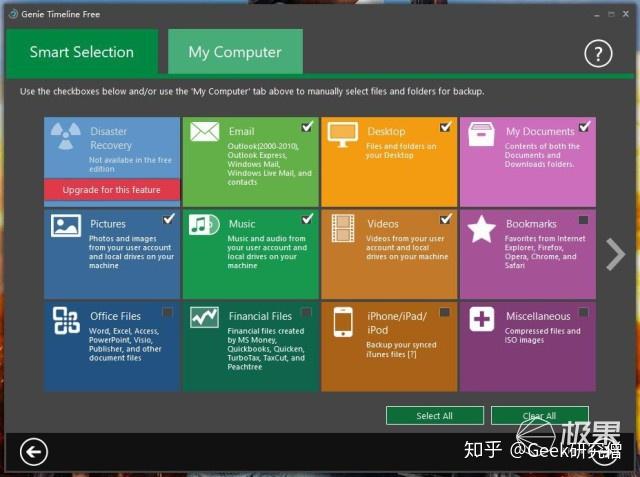Uncheck the Pictures checkbox

pos(168,219)
